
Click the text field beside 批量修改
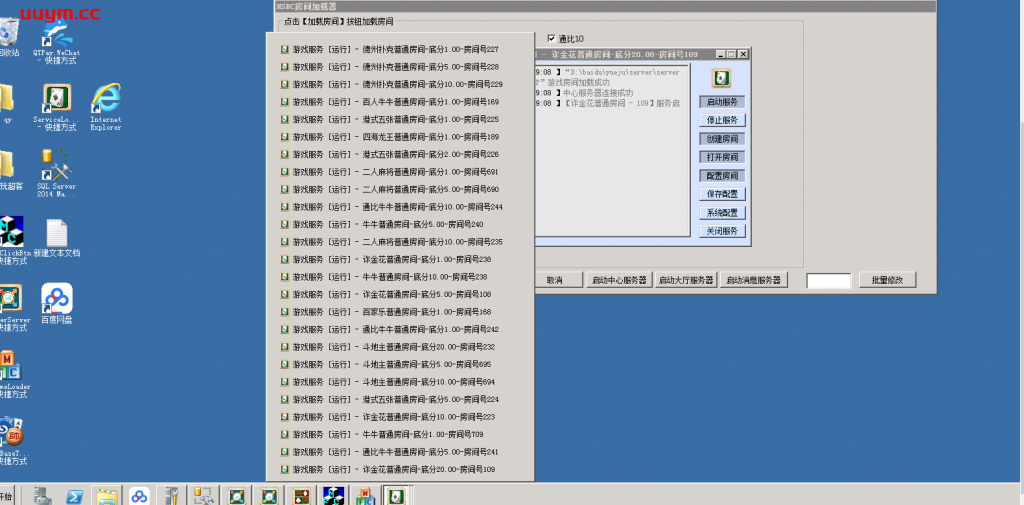point(828,281)
